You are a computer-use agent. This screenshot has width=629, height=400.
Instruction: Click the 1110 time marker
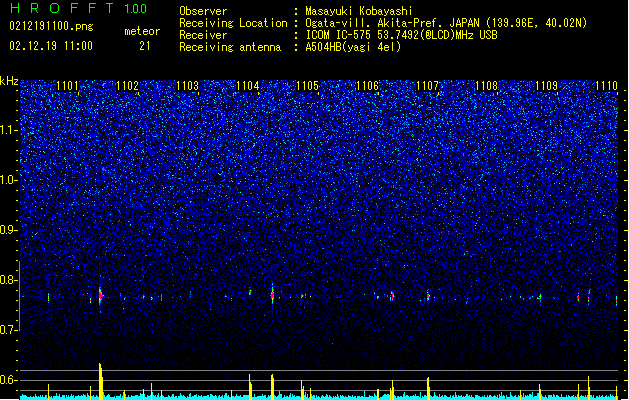(x=607, y=86)
